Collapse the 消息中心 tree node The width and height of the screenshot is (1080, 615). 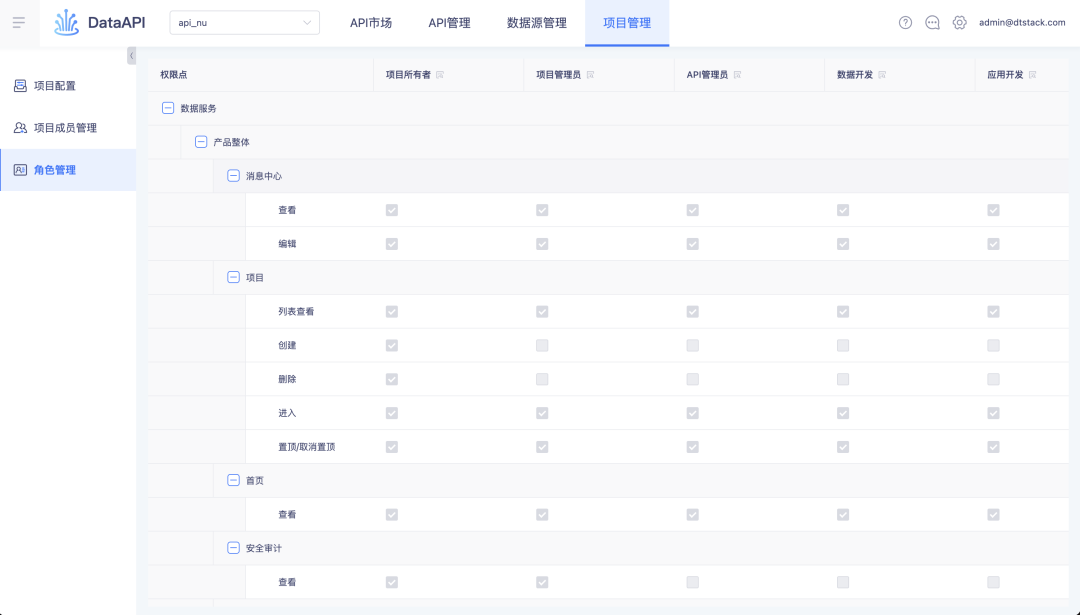click(x=233, y=176)
